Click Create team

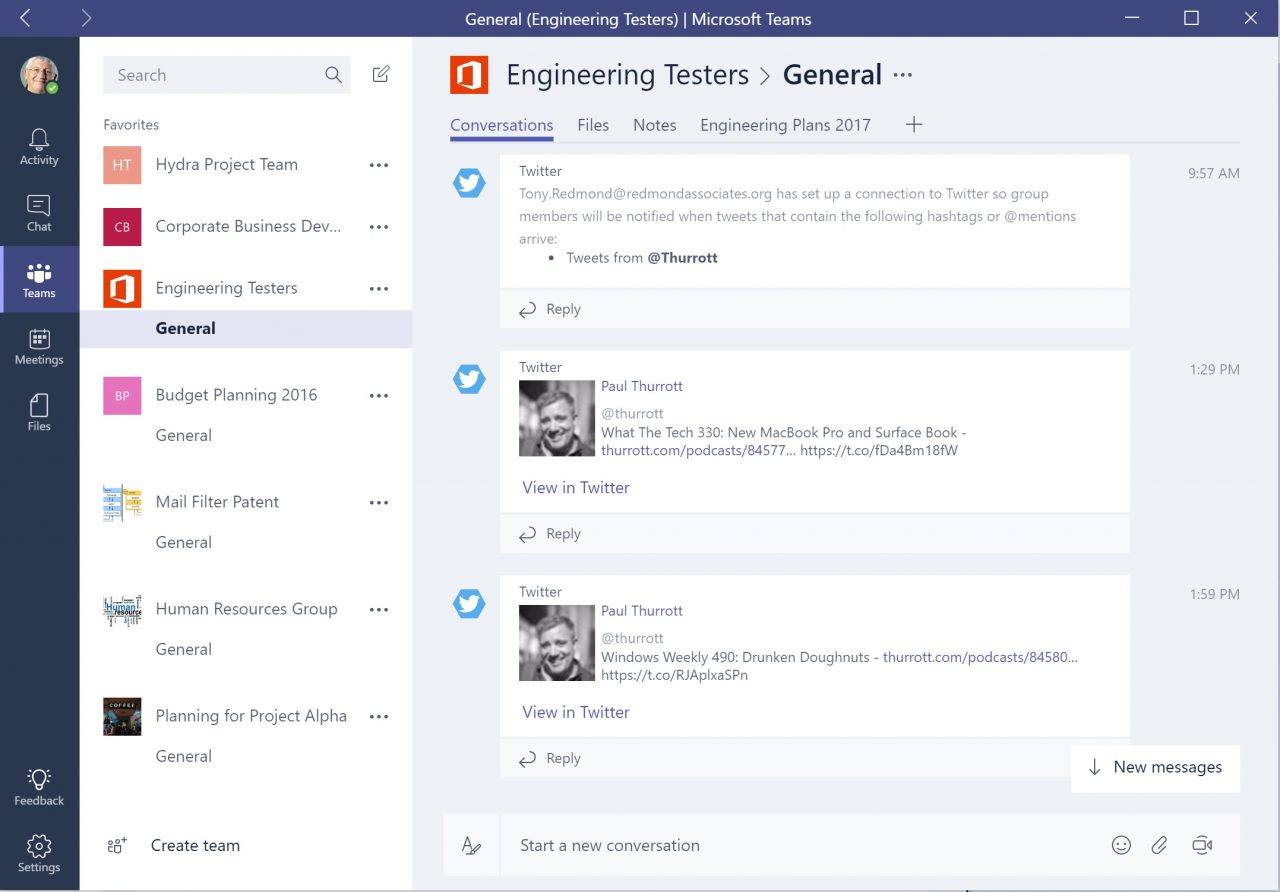point(195,845)
